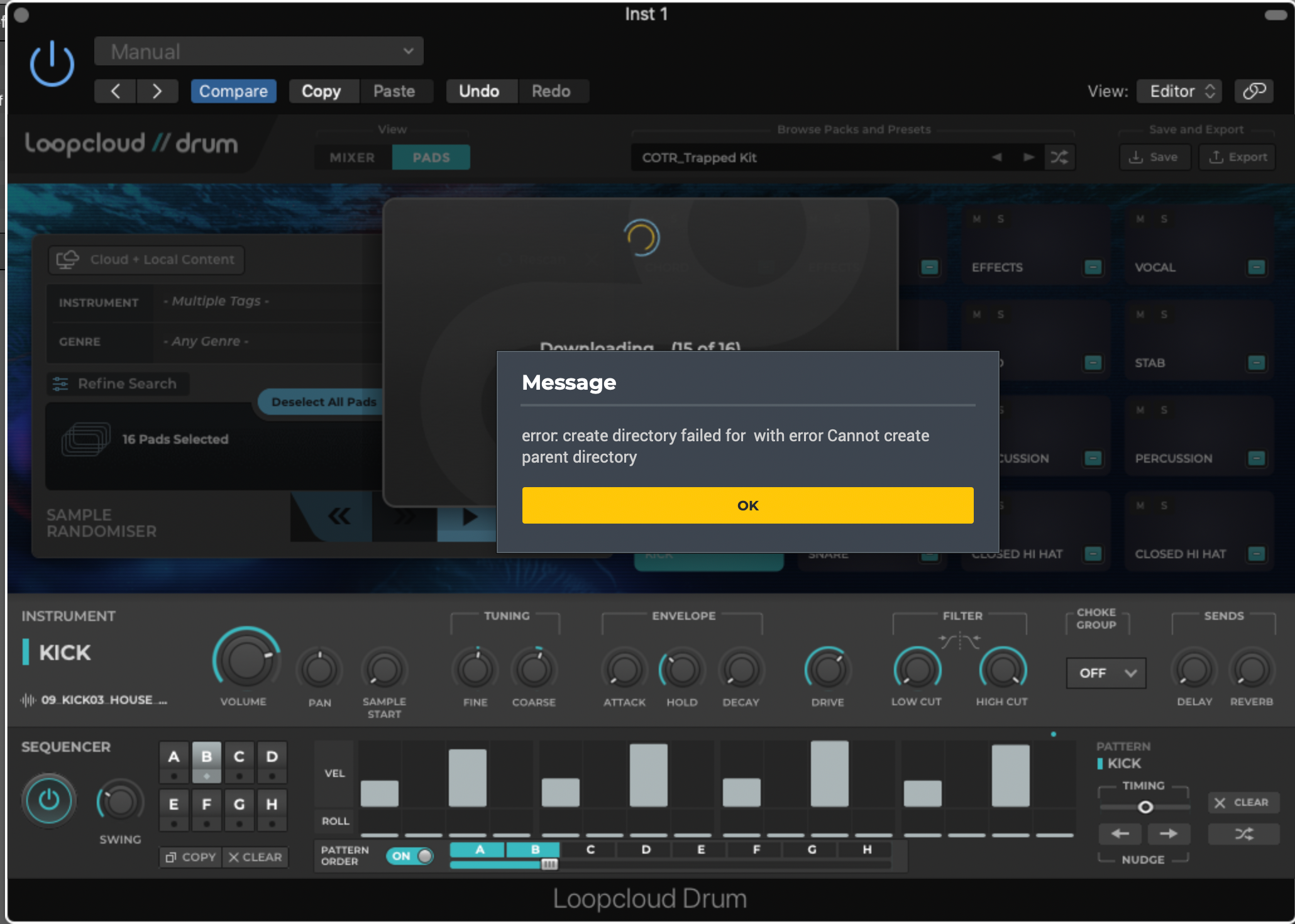Toggle the STAB pad select box
Screen dimensions: 1295x924
click(x=1256, y=363)
